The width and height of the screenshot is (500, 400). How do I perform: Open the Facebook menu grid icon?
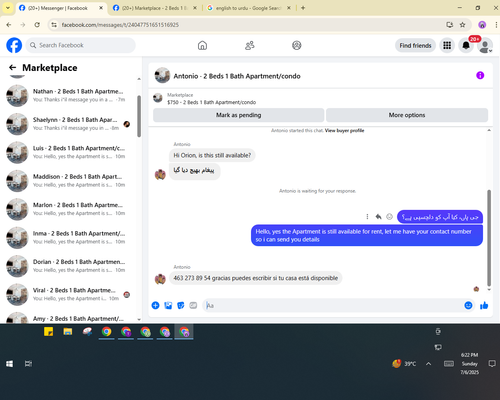click(x=447, y=45)
